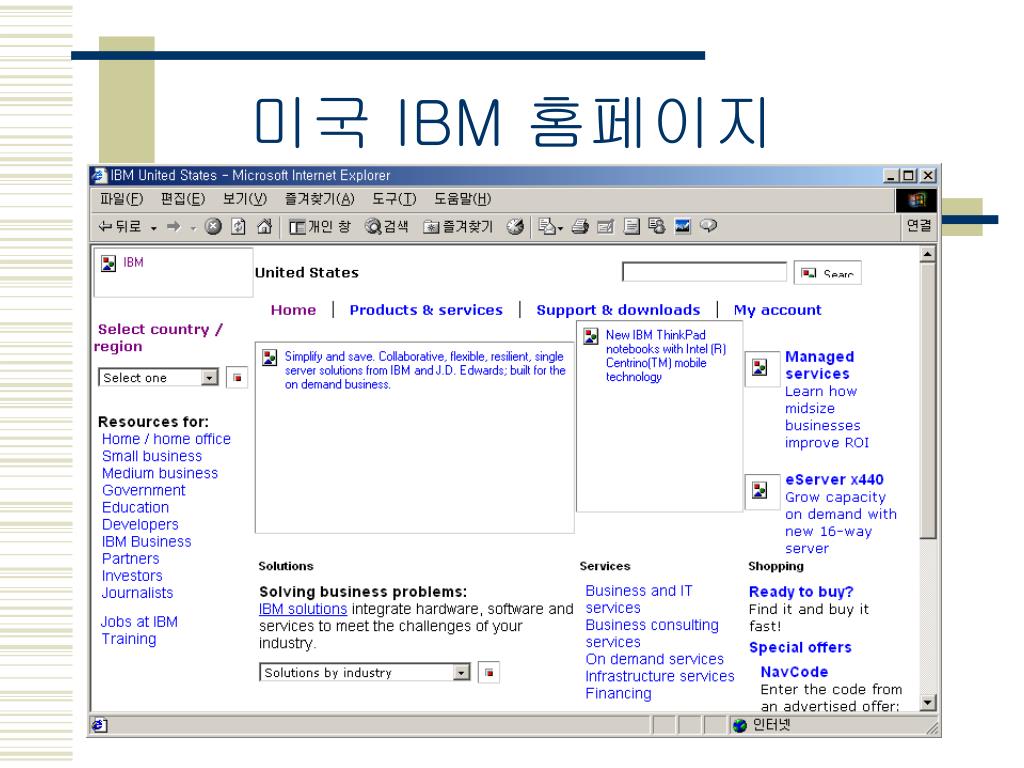Open the Business consulting services link

point(652,633)
